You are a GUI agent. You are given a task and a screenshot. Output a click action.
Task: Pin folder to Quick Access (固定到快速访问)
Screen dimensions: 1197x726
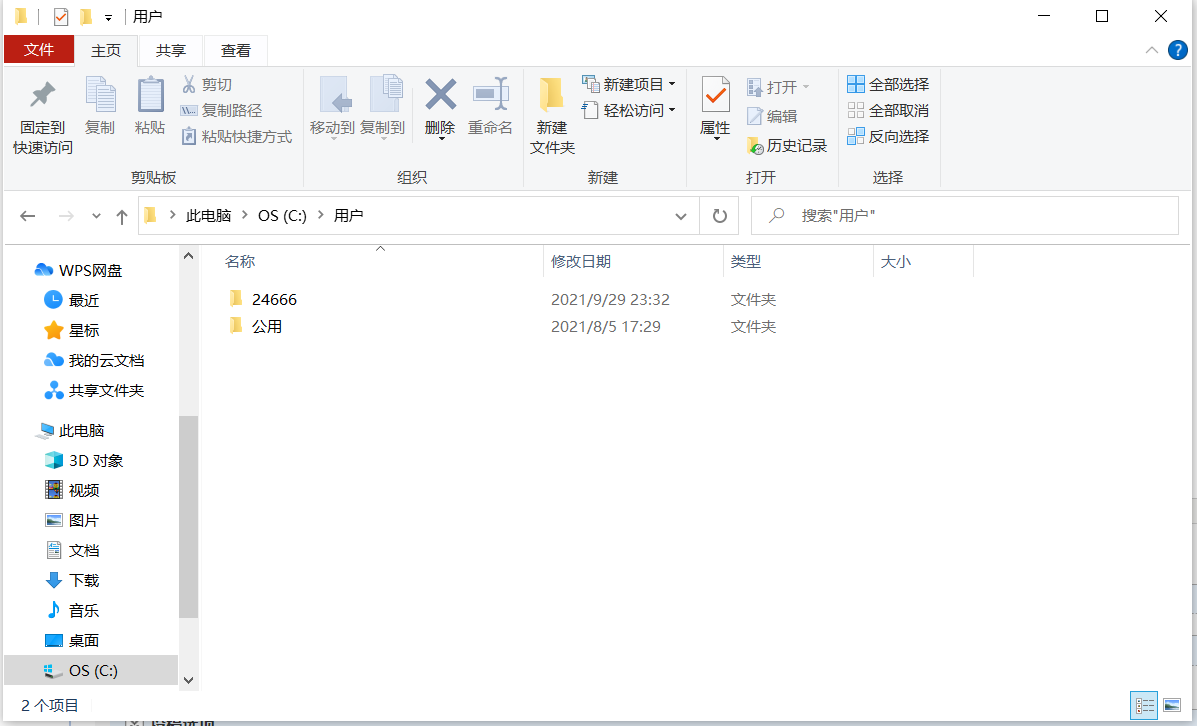[43, 116]
